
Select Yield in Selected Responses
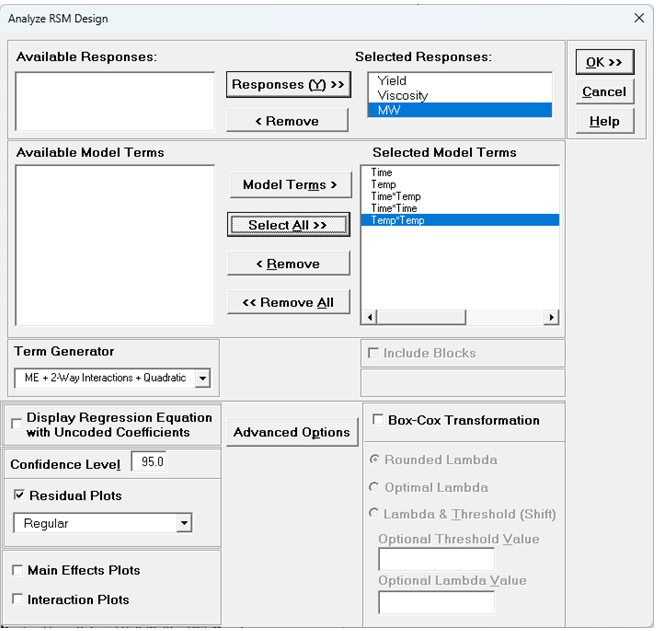(x=460, y=80)
